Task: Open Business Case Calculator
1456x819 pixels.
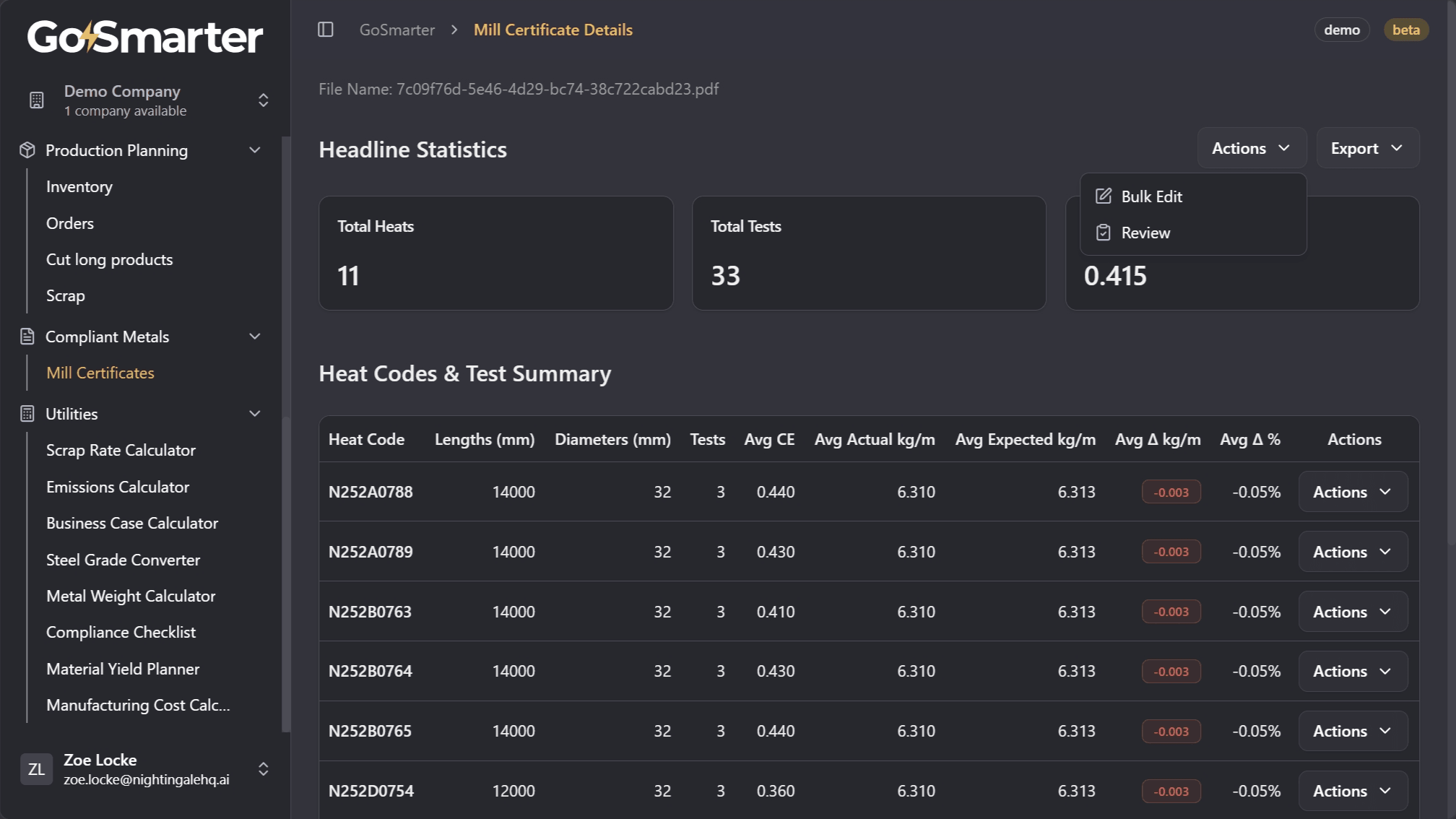Action: click(x=132, y=523)
